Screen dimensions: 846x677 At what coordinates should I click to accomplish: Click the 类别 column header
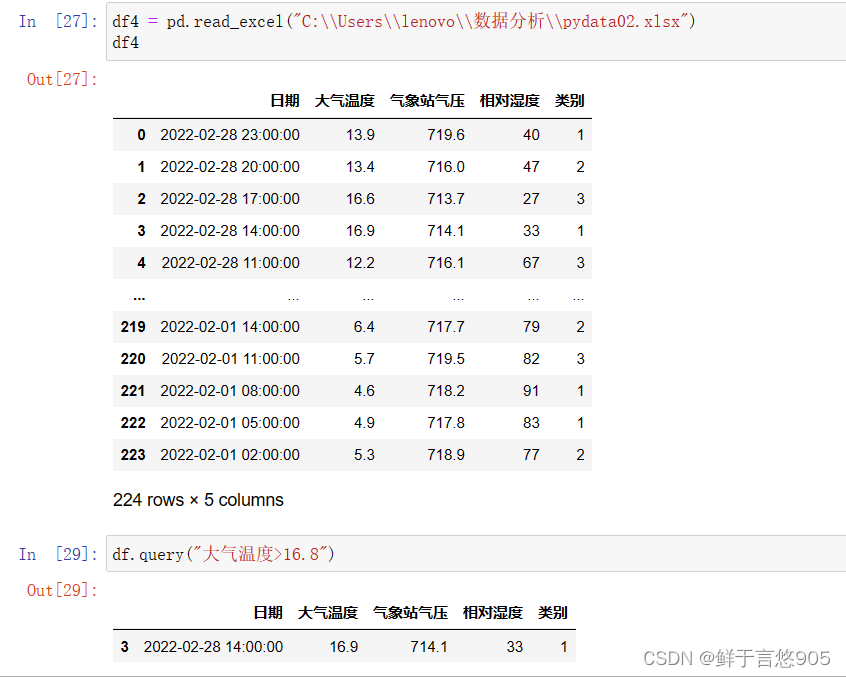coord(567,100)
